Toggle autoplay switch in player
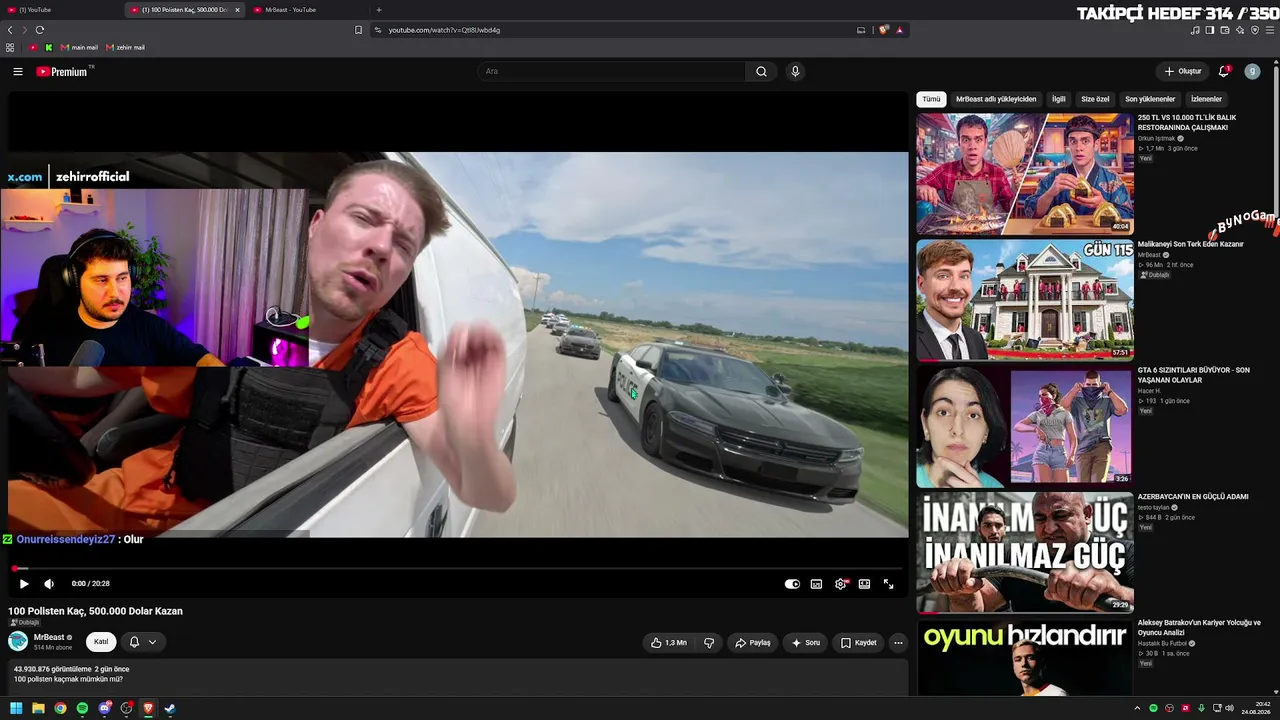The width and height of the screenshot is (1280, 720). [x=792, y=584]
